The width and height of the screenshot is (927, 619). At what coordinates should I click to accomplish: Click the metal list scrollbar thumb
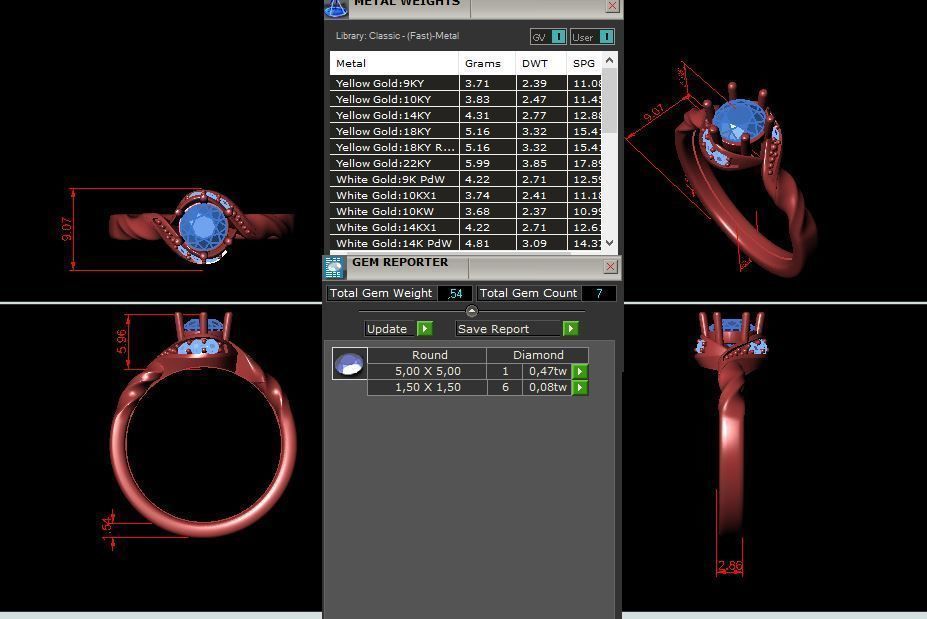coord(610,101)
